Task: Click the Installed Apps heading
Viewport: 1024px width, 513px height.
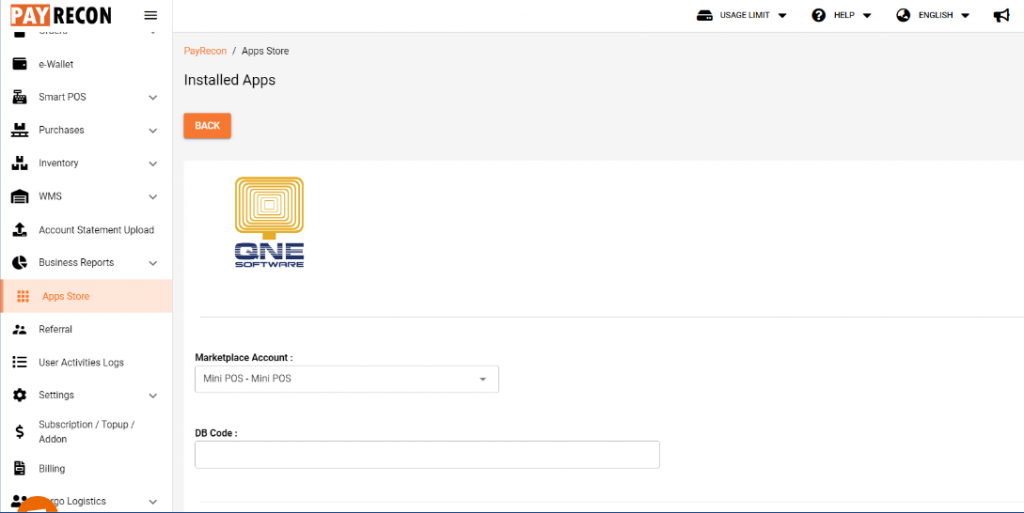Action: click(x=230, y=80)
